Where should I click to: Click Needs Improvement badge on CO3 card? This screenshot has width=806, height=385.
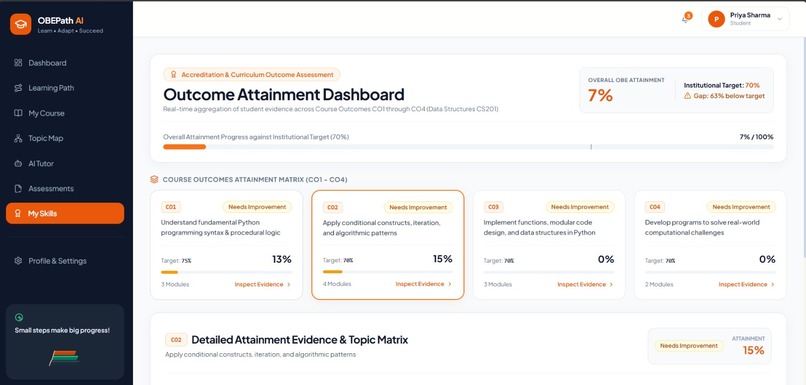point(580,207)
